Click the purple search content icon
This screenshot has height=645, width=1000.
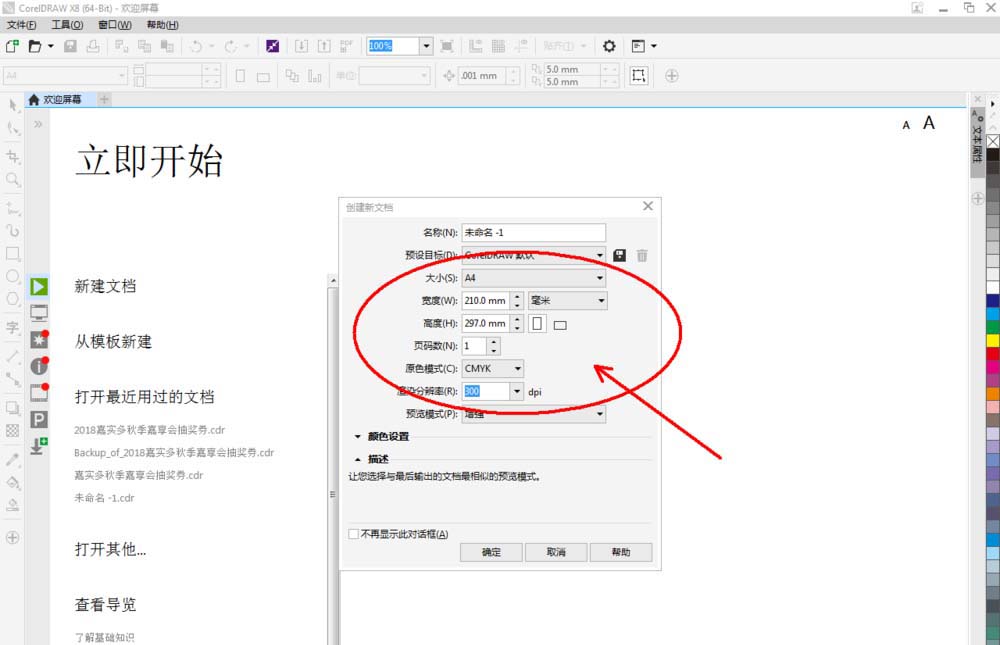point(272,46)
